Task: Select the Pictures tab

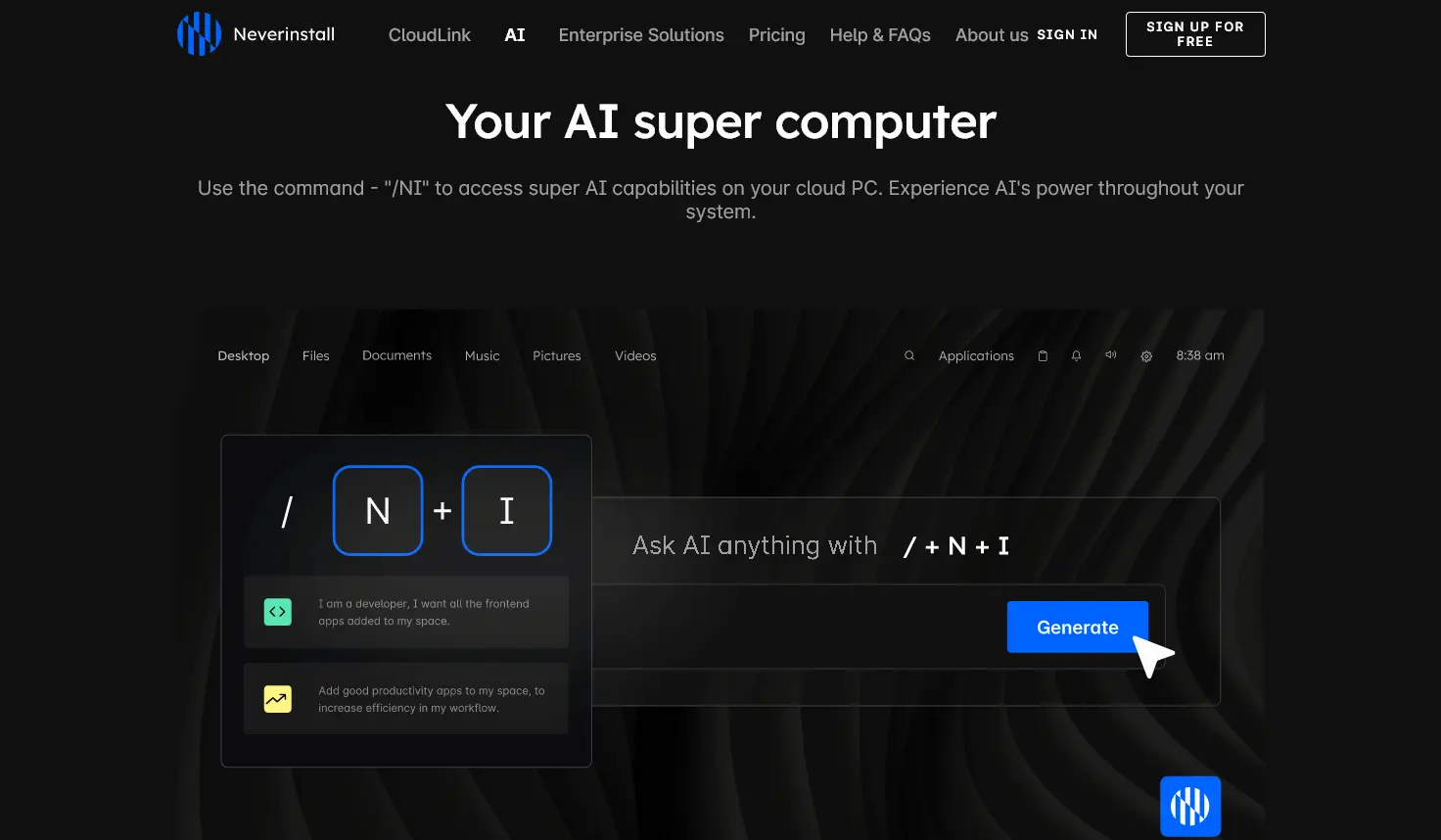Action: pos(557,355)
